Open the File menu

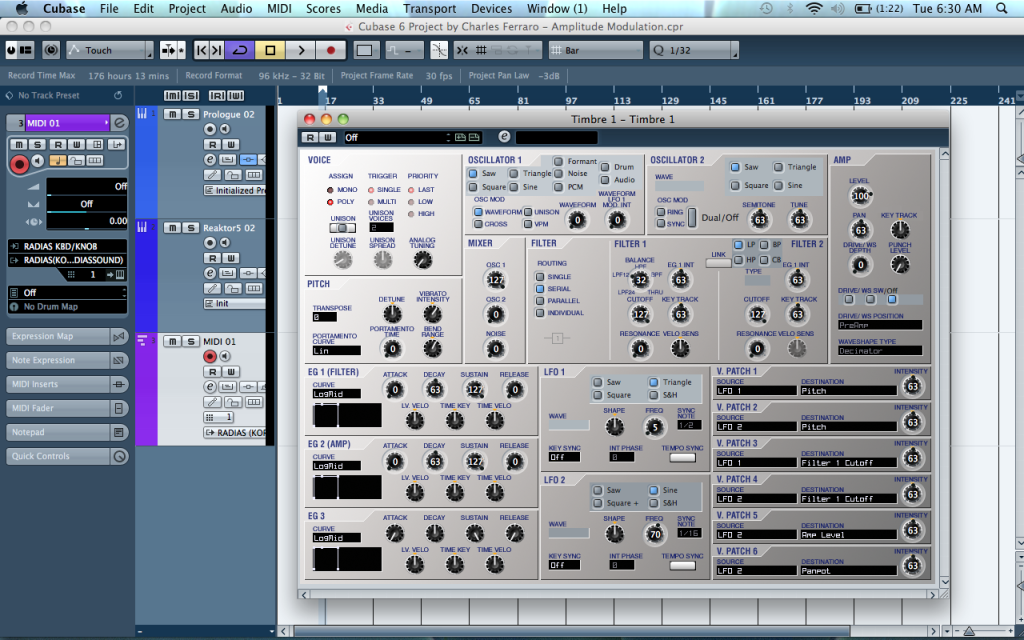click(109, 8)
